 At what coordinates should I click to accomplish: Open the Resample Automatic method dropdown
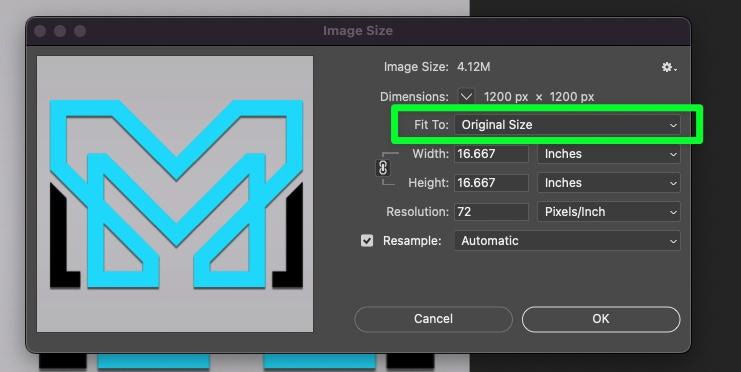(567, 241)
